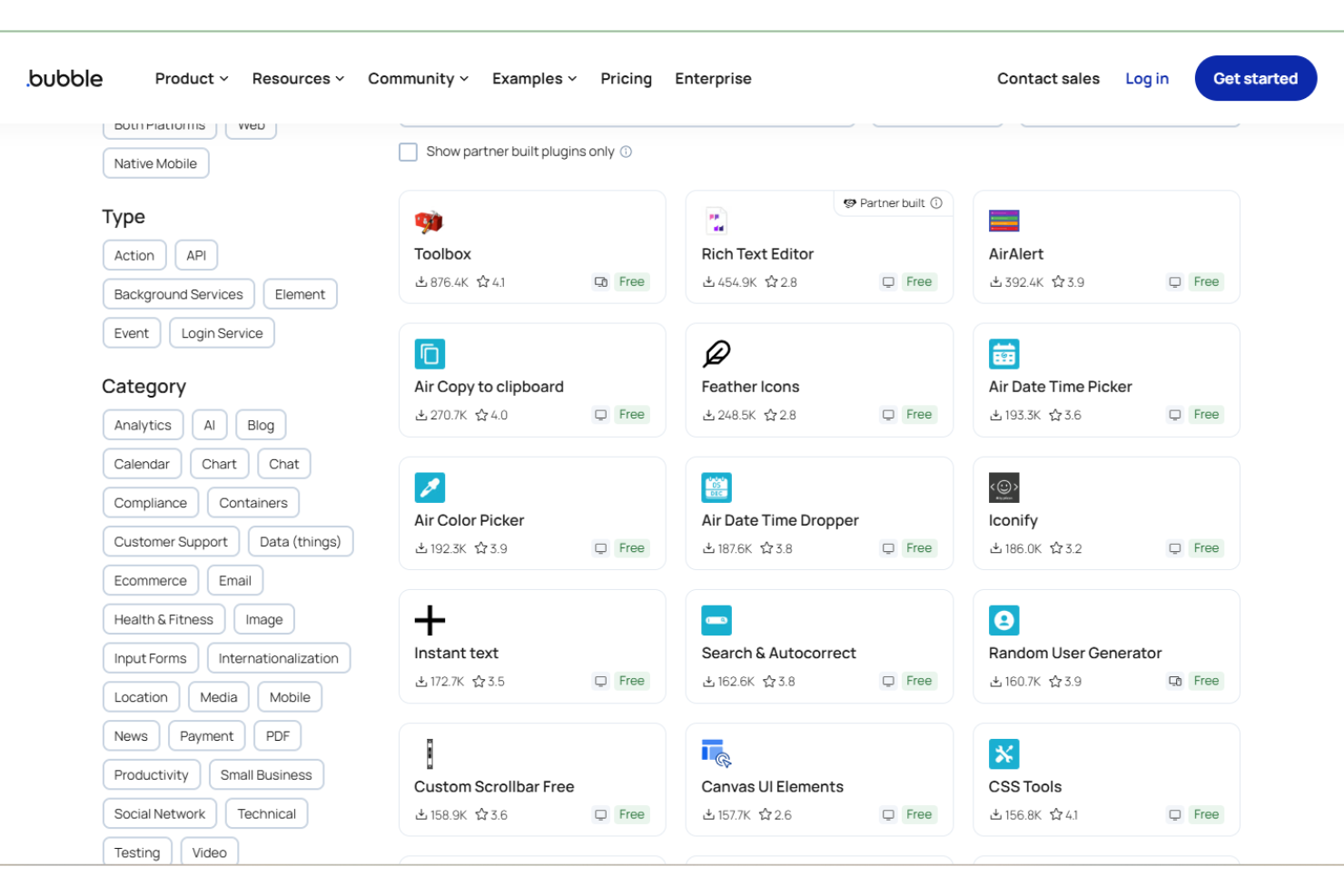Select the Social Network category chip
This screenshot has width=1344, height=896.
(160, 814)
